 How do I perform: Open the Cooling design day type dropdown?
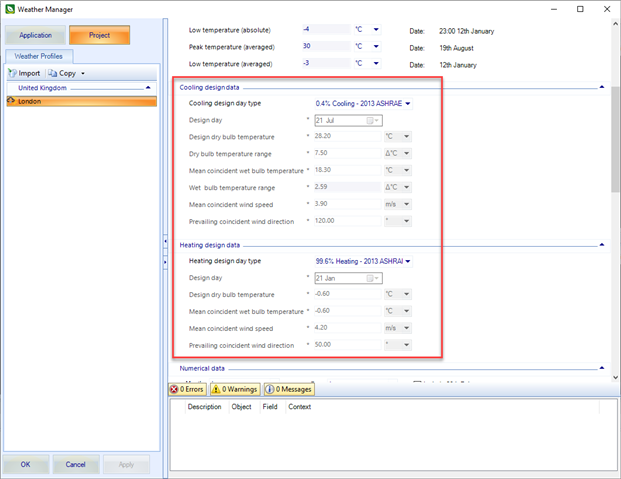(x=363, y=103)
